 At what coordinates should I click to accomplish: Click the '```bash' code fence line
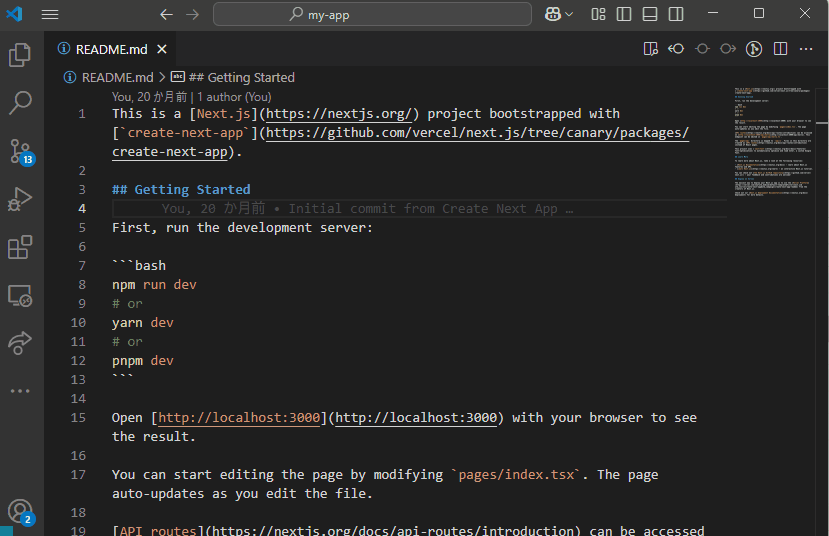pyautogui.click(x=139, y=266)
